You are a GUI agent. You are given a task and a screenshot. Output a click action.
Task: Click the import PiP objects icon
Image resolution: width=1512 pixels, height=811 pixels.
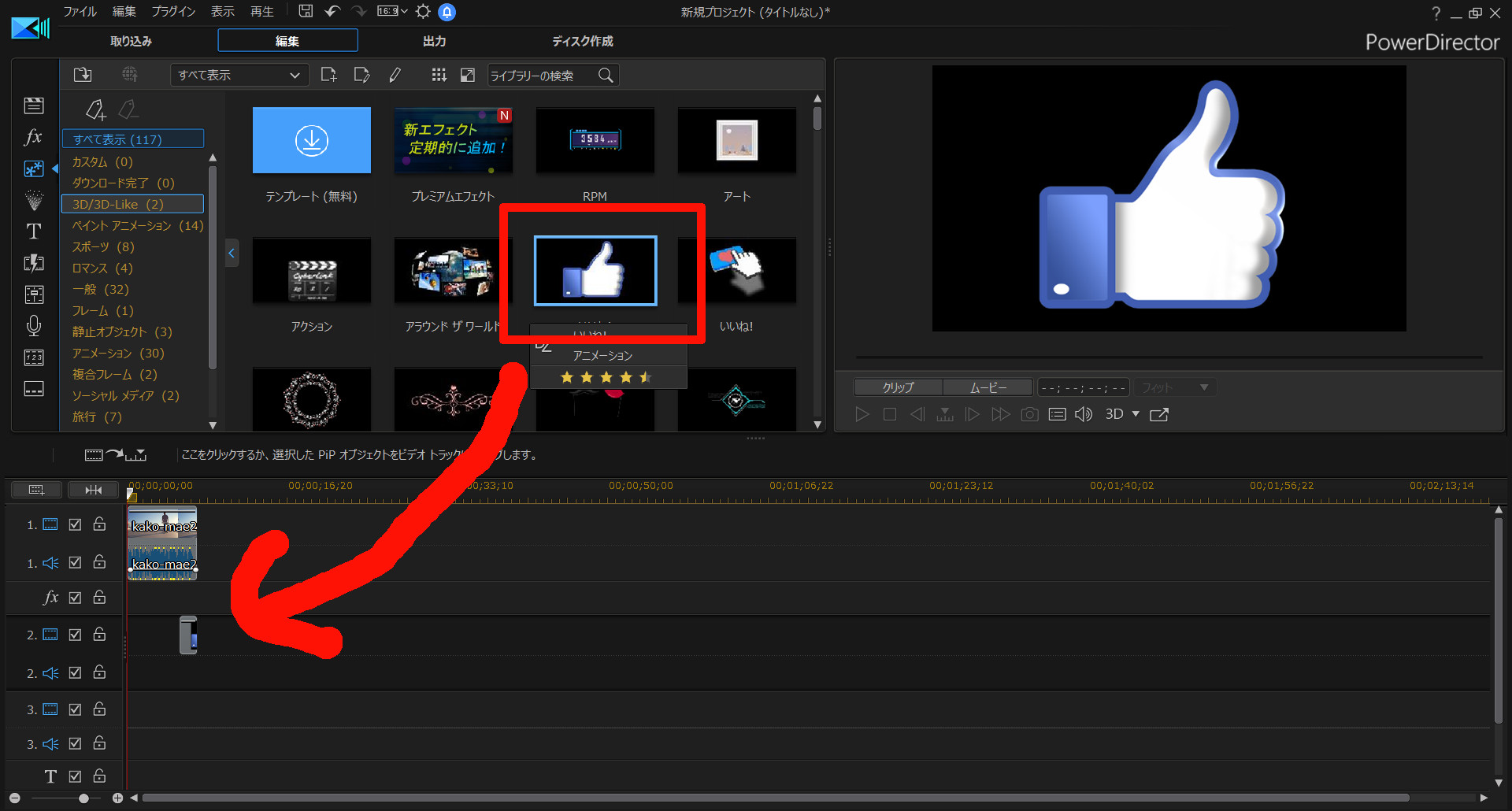tap(83, 75)
